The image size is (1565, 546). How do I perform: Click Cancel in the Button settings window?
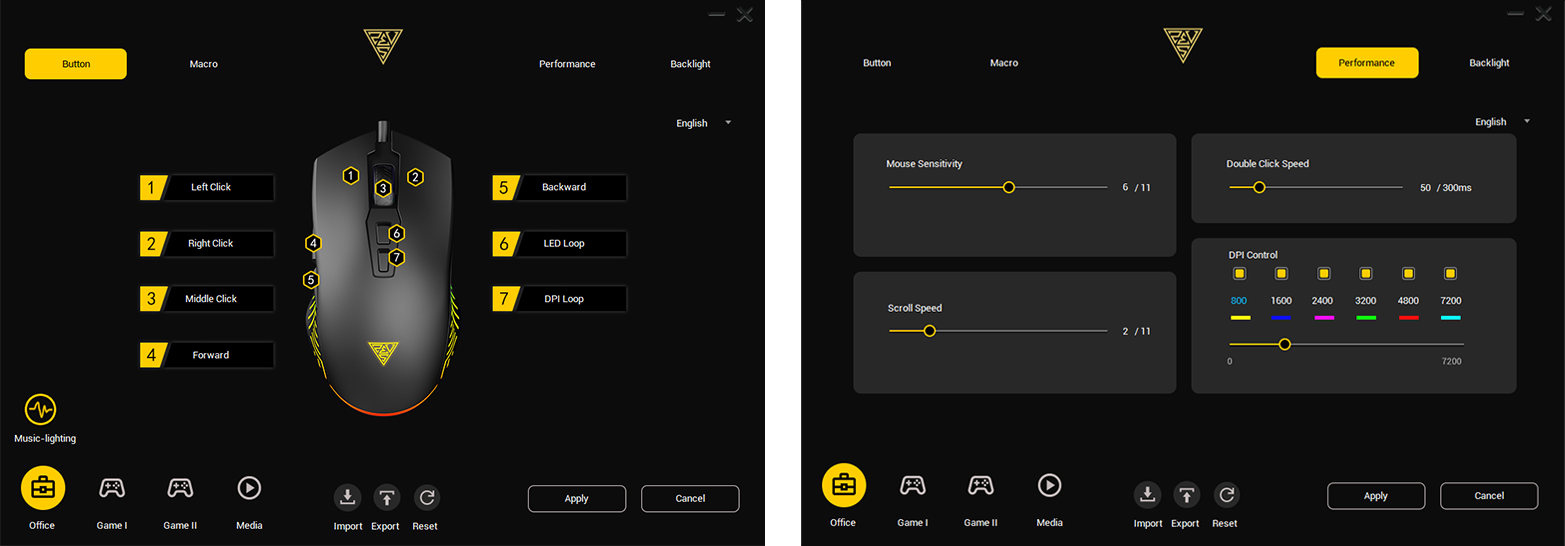[690, 498]
